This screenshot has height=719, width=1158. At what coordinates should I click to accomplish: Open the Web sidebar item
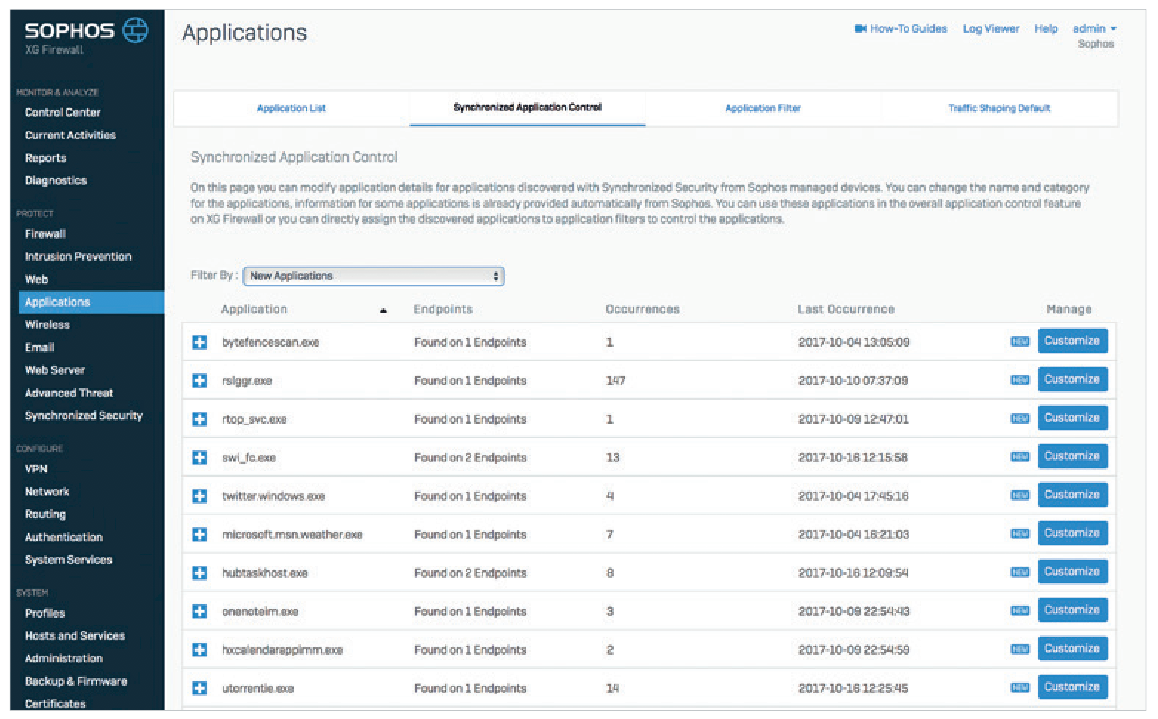click(x=36, y=279)
